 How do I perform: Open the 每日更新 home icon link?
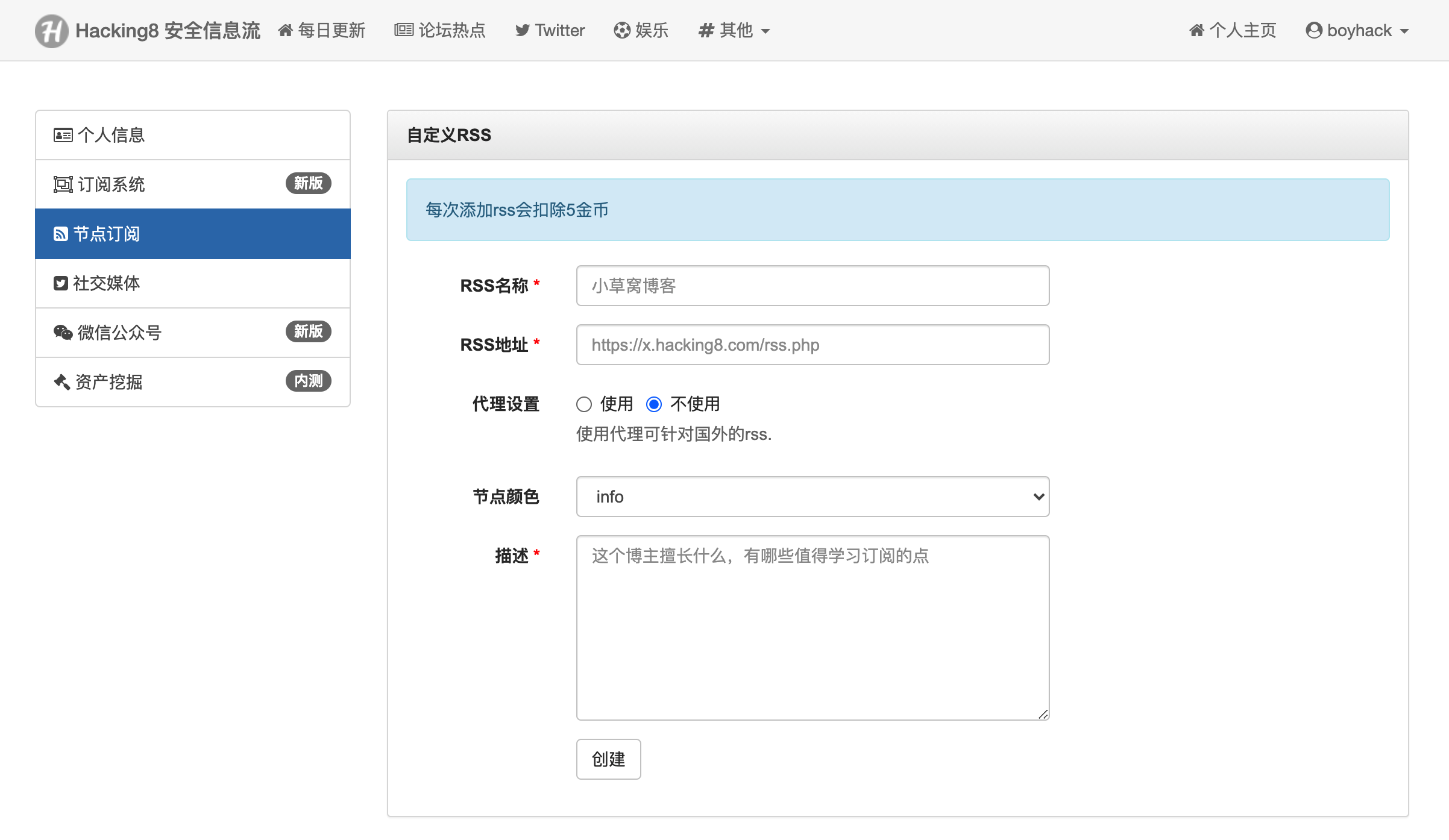[x=285, y=30]
